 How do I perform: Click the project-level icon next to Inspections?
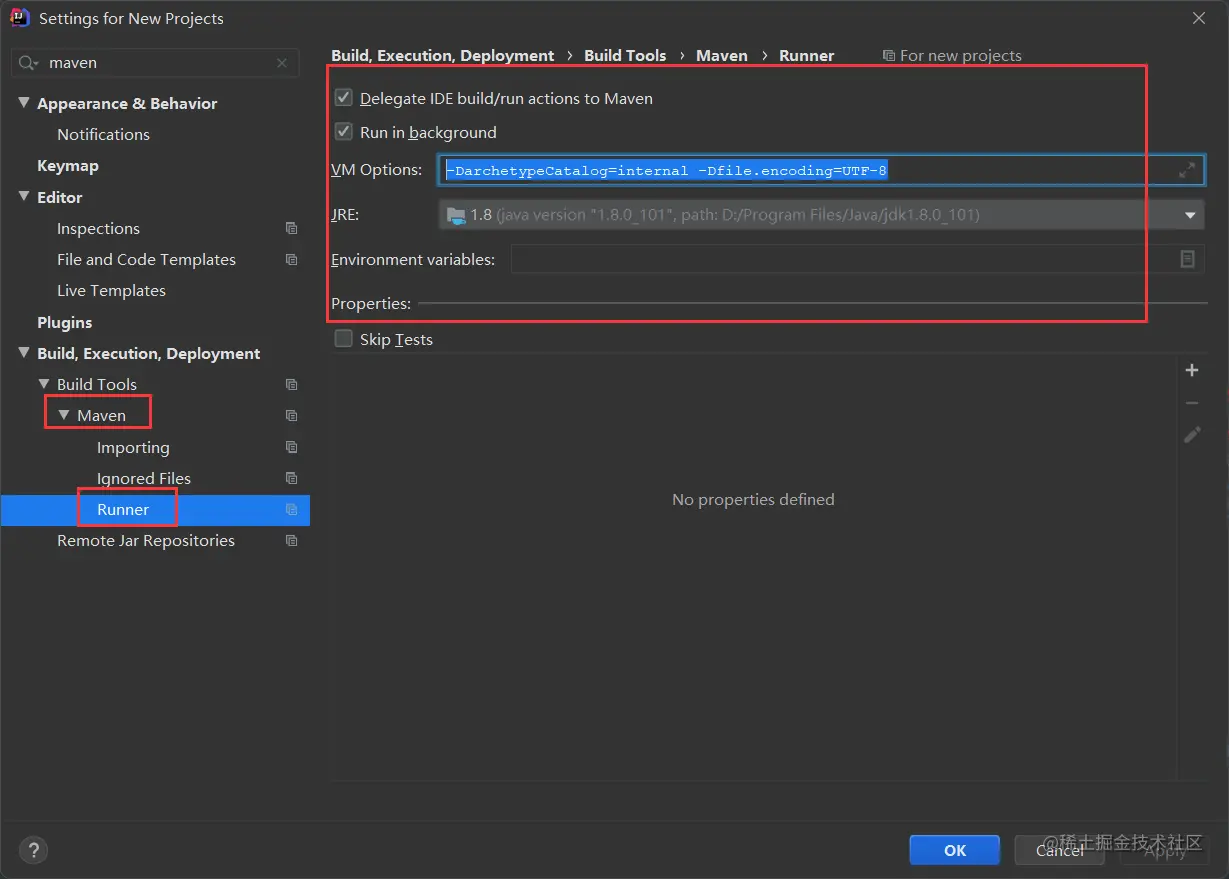291,229
